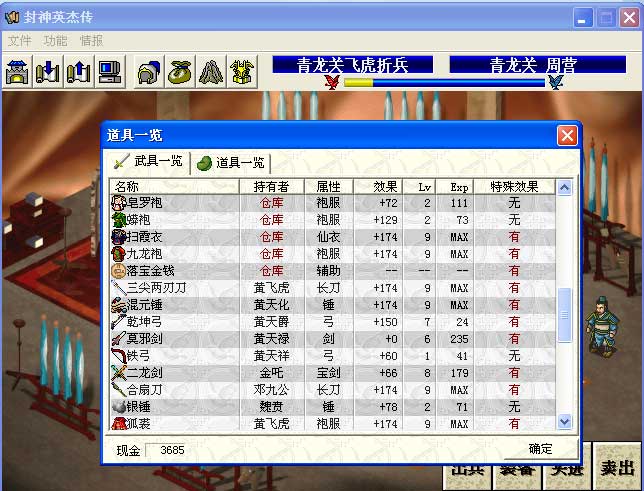Click the soldier character in the room

[x=602, y=326]
